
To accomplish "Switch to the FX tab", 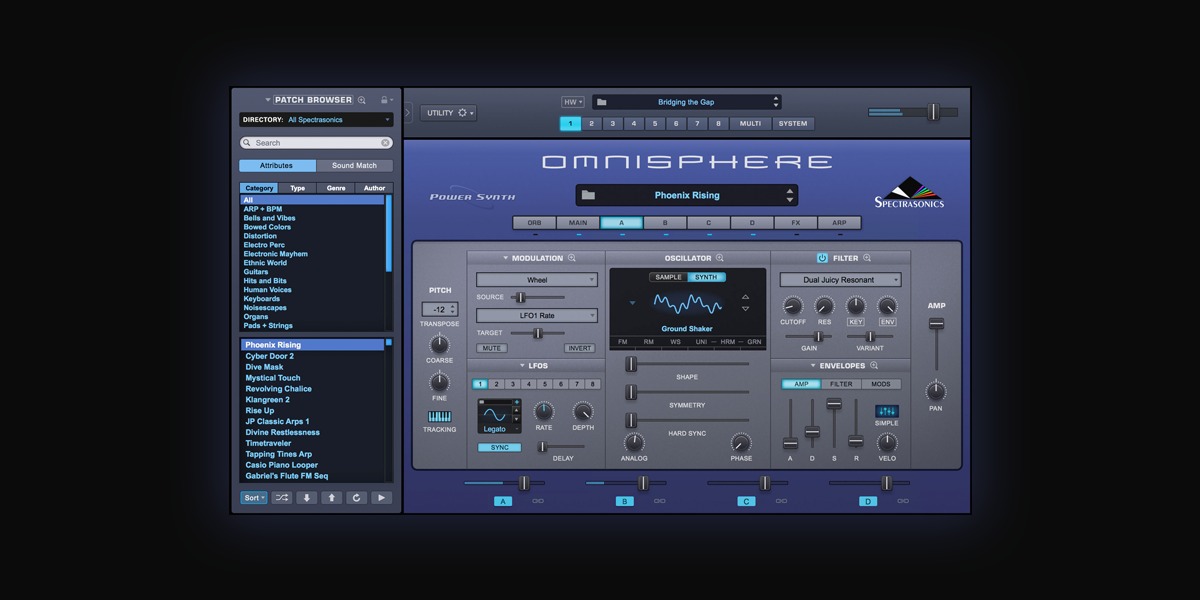I will [x=796, y=223].
